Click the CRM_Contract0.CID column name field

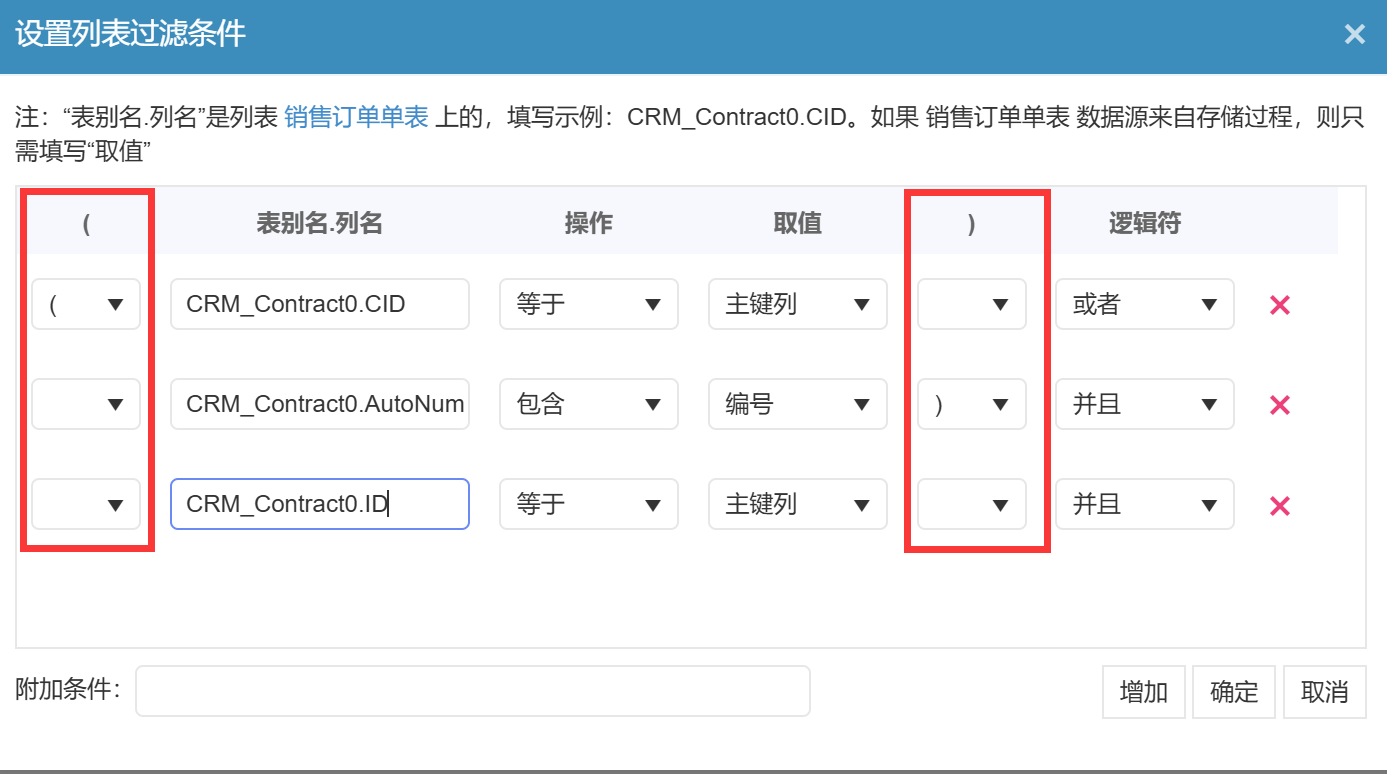(319, 305)
